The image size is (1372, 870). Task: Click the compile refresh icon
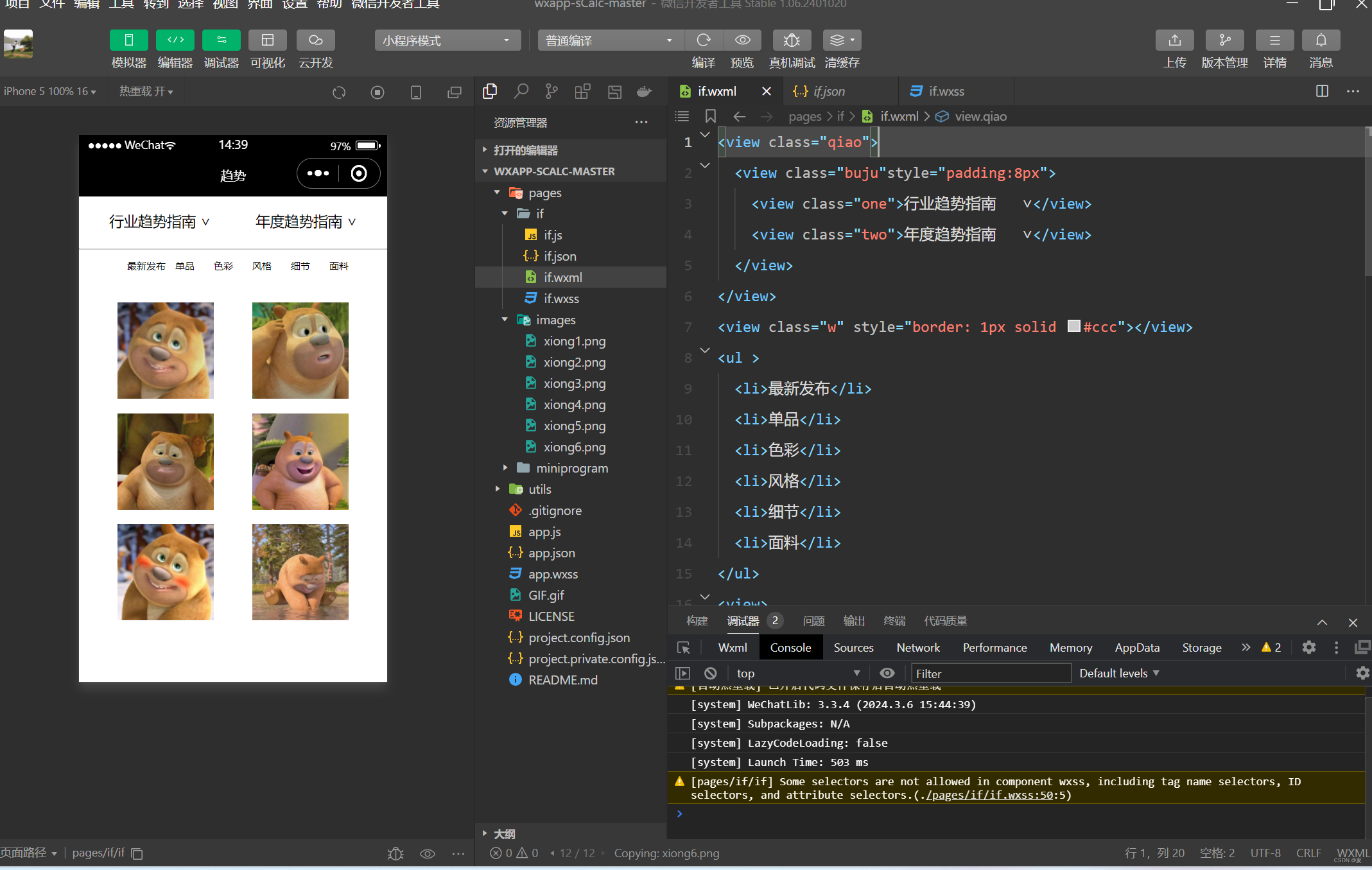[704, 40]
